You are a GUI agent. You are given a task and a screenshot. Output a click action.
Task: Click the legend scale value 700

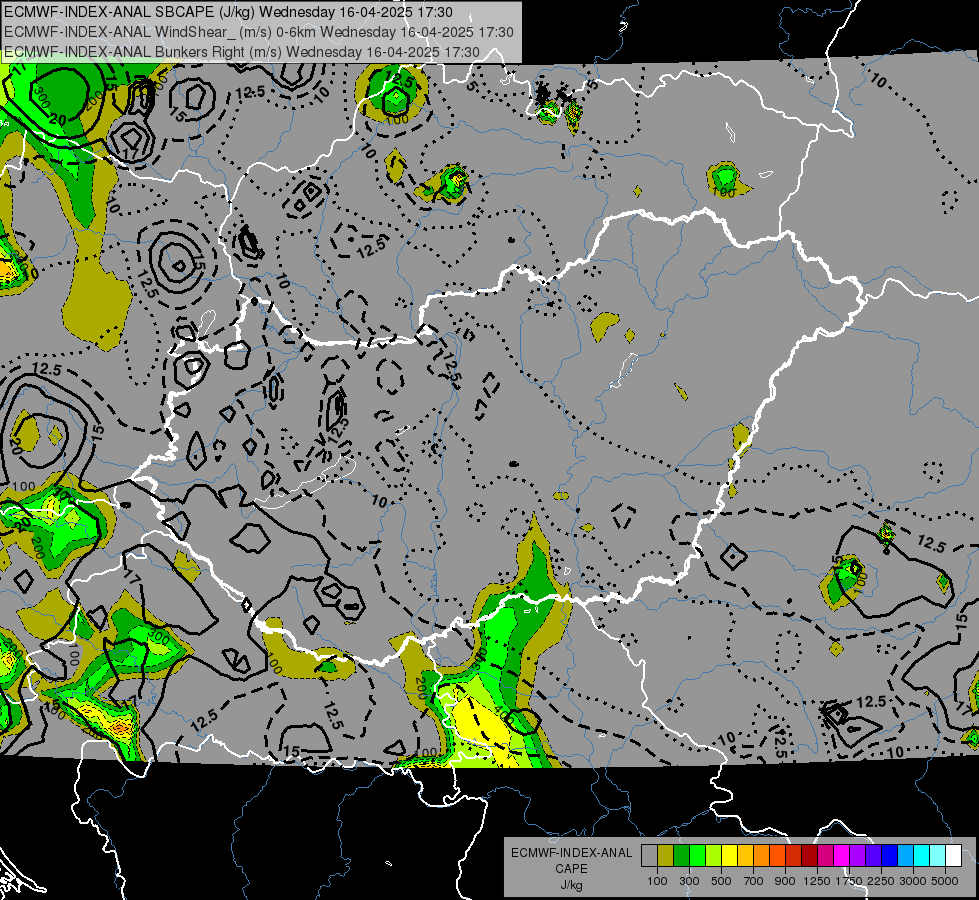pos(754,881)
